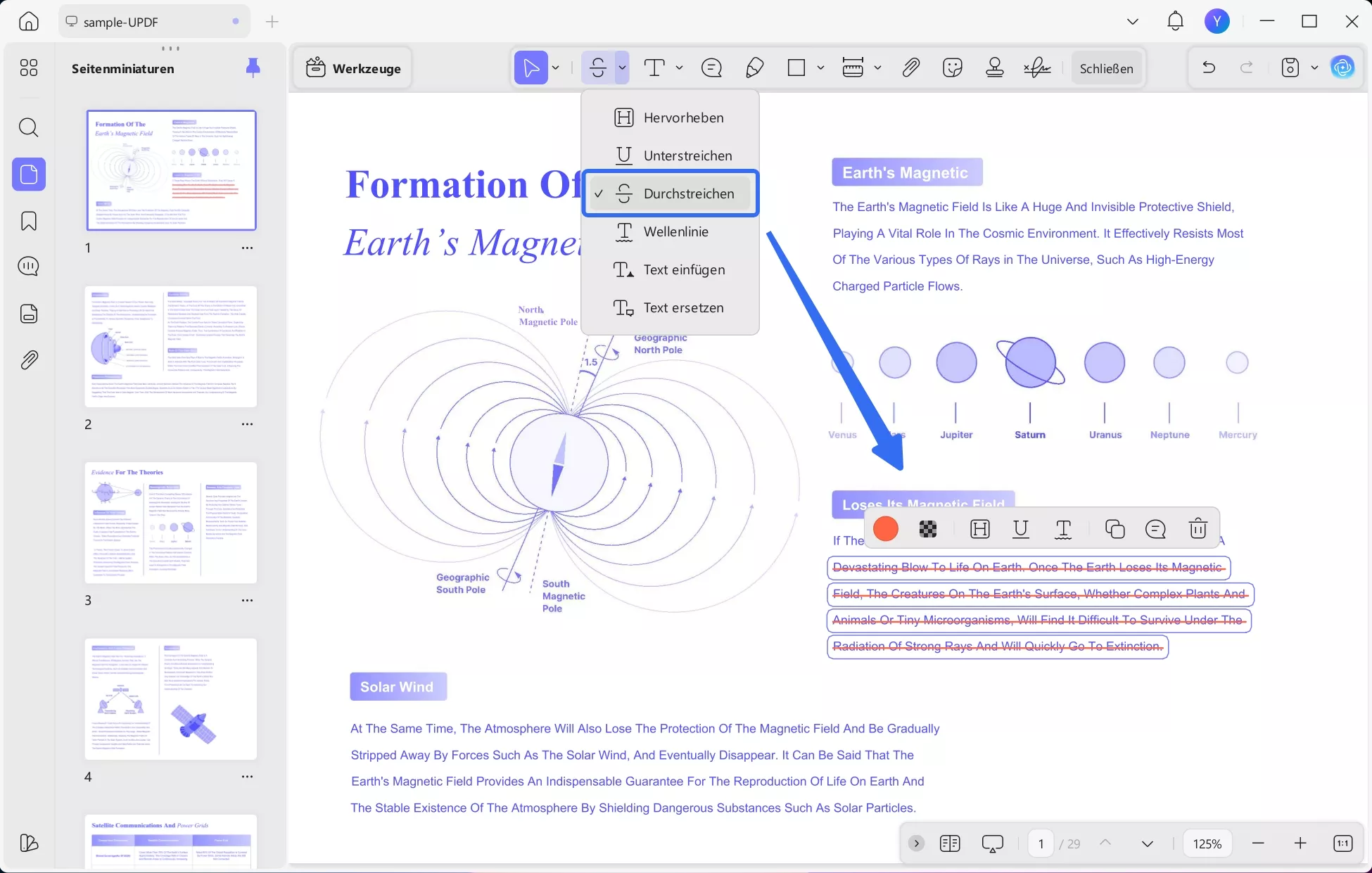Image resolution: width=1372 pixels, height=873 pixels.
Task: Open bookmarks panel in left sidebar
Action: pos(29,221)
